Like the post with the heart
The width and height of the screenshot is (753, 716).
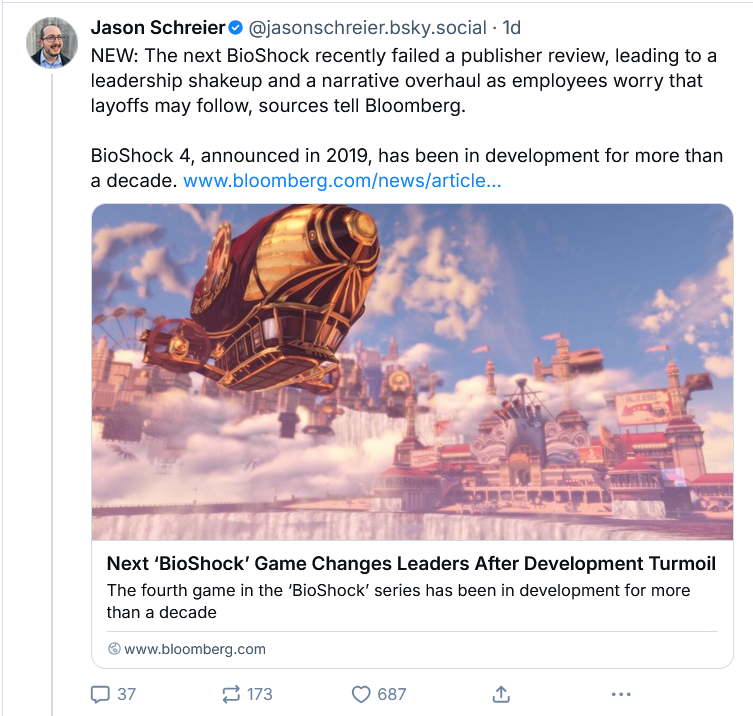coord(361,694)
